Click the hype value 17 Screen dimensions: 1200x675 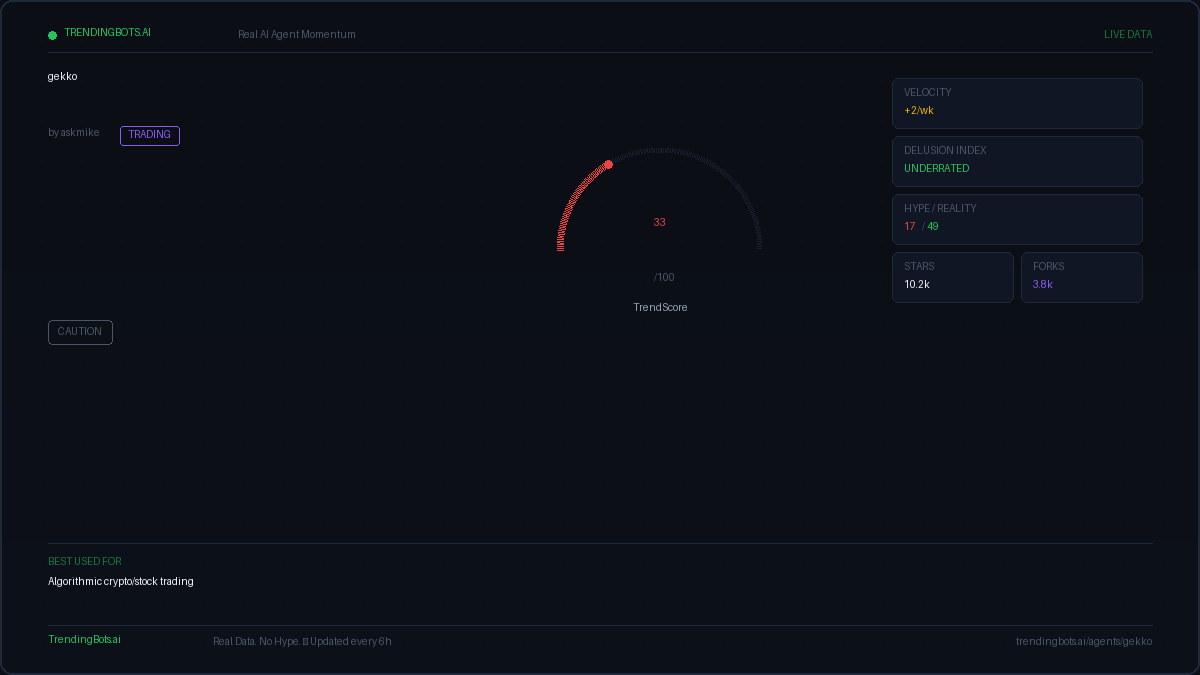910,227
